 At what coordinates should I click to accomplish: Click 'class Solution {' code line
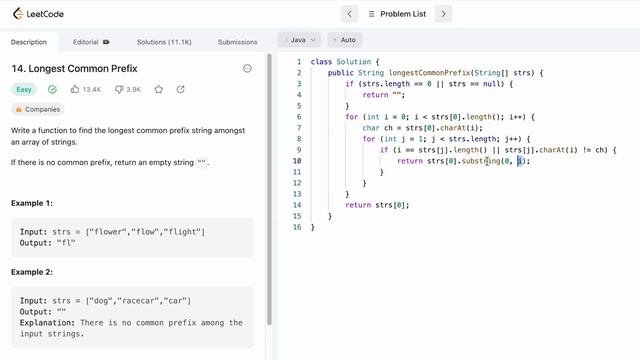coord(345,62)
